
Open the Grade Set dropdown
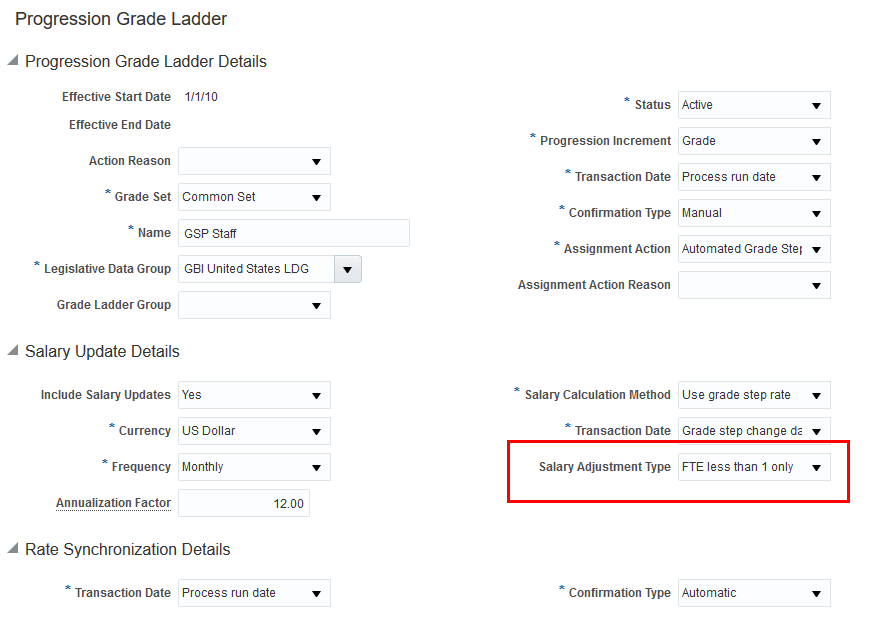pyautogui.click(x=254, y=197)
